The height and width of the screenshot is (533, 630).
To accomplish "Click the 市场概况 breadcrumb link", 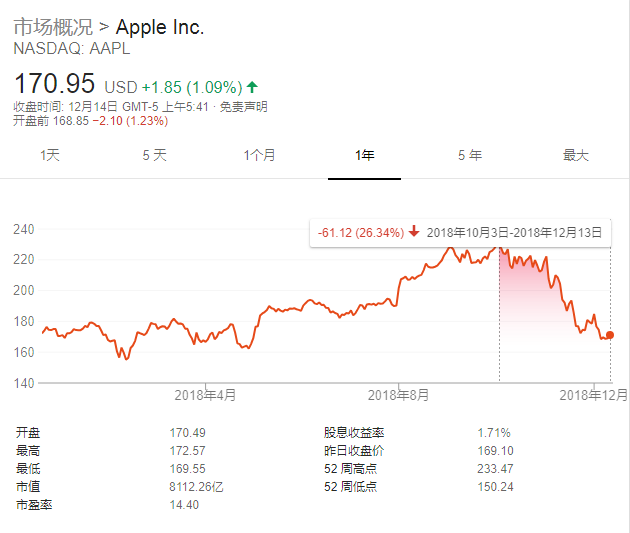I will pos(52,27).
